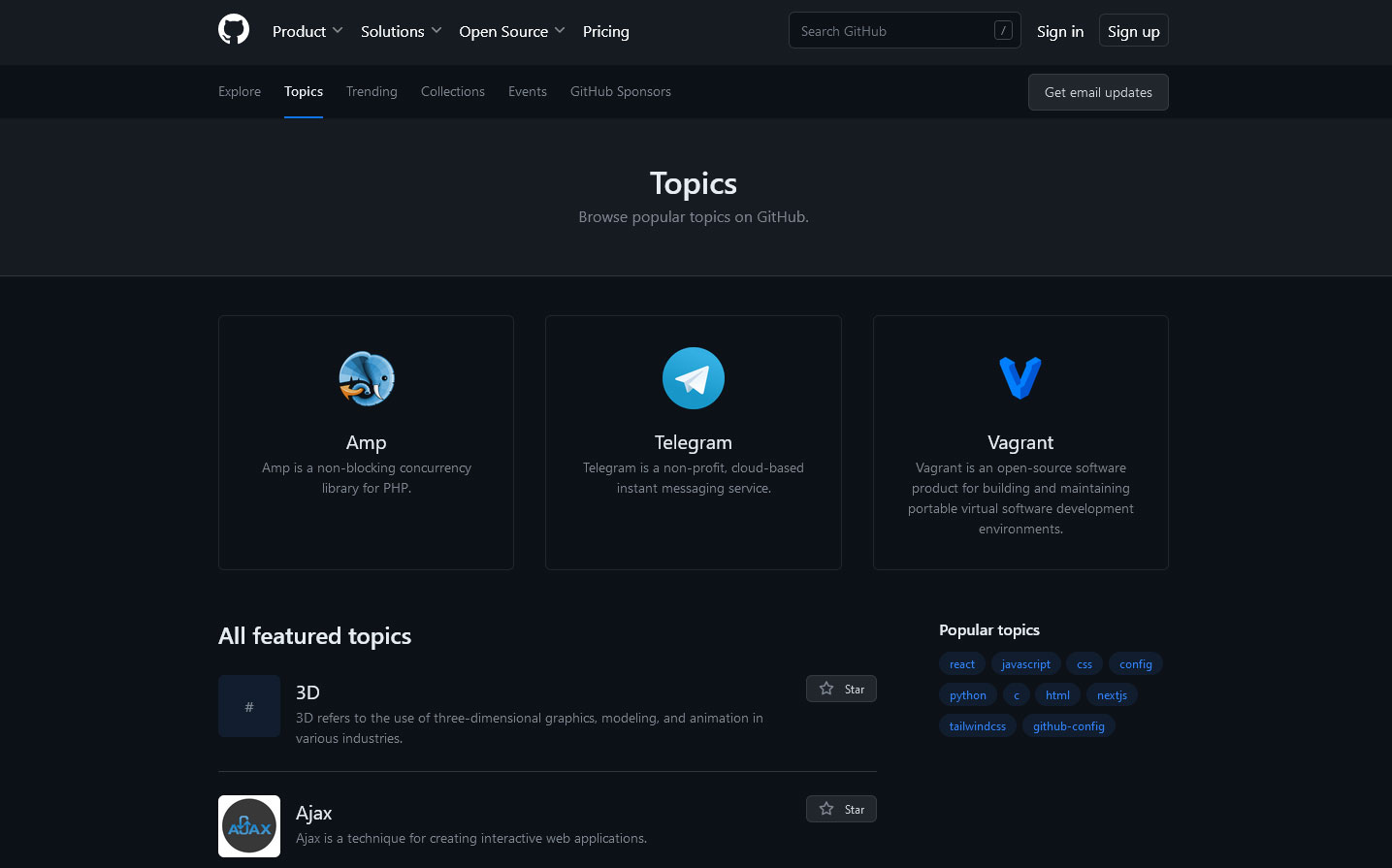Image resolution: width=1392 pixels, height=868 pixels.
Task: Open the Amp elephant topic icon
Action: coord(367,378)
